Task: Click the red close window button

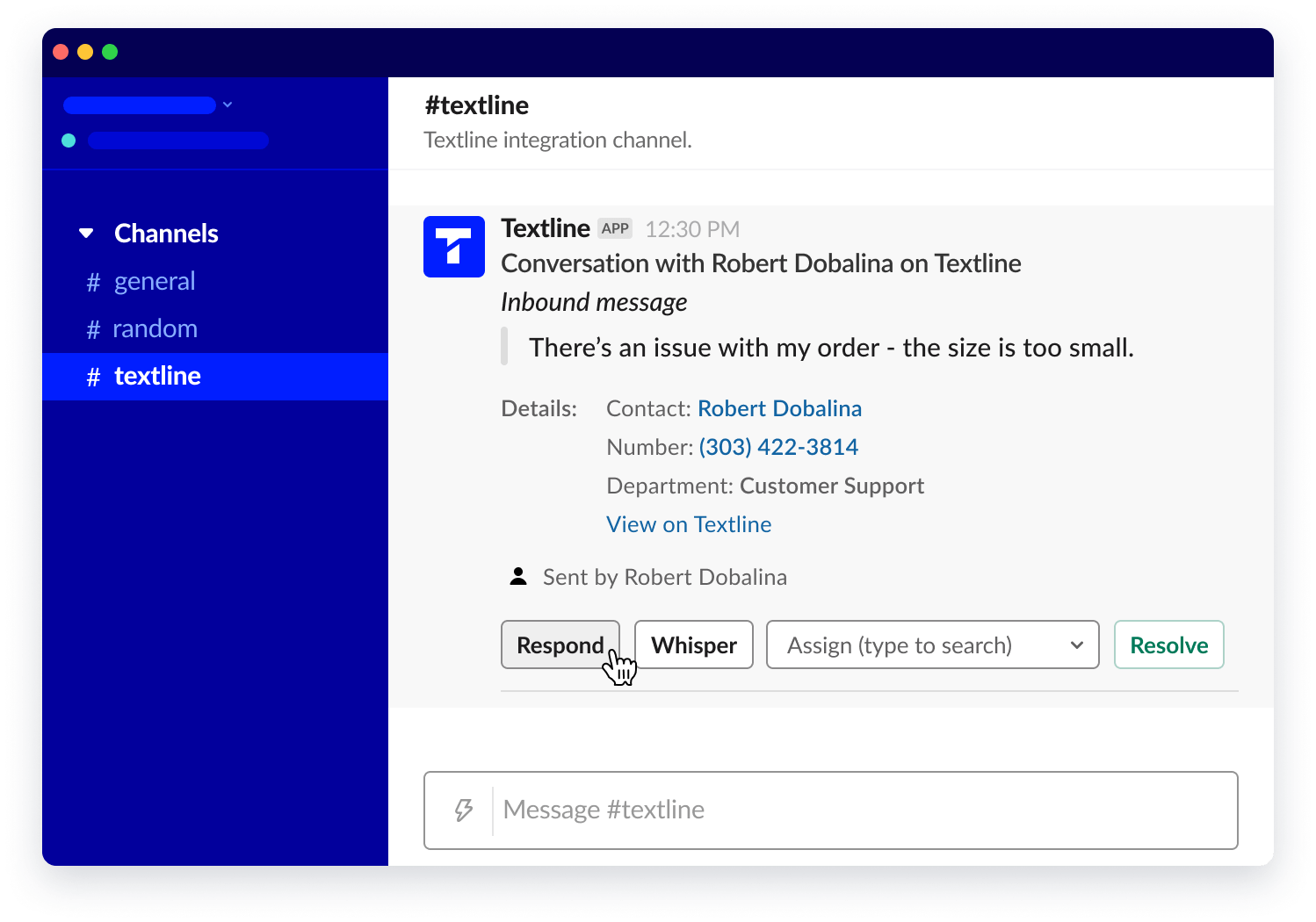Action: [61, 52]
